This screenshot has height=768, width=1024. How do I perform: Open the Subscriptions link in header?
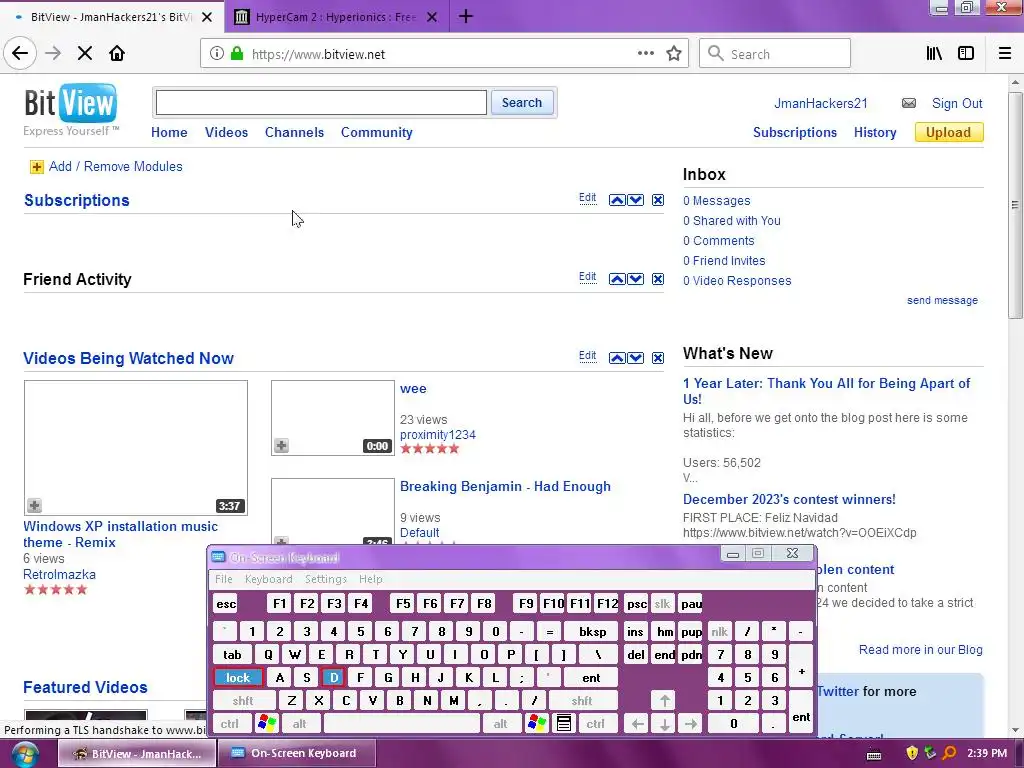(794, 132)
